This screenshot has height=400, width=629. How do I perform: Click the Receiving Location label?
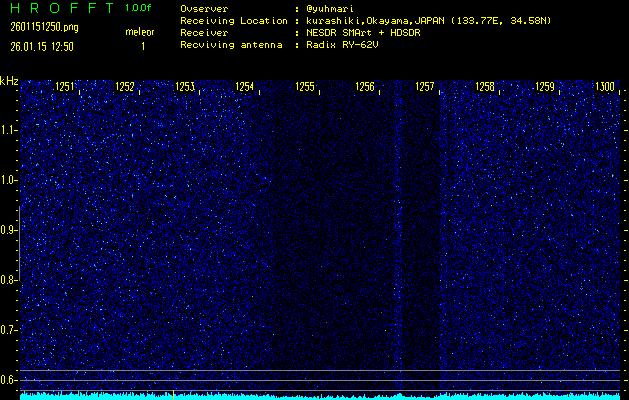coord(234,21)
